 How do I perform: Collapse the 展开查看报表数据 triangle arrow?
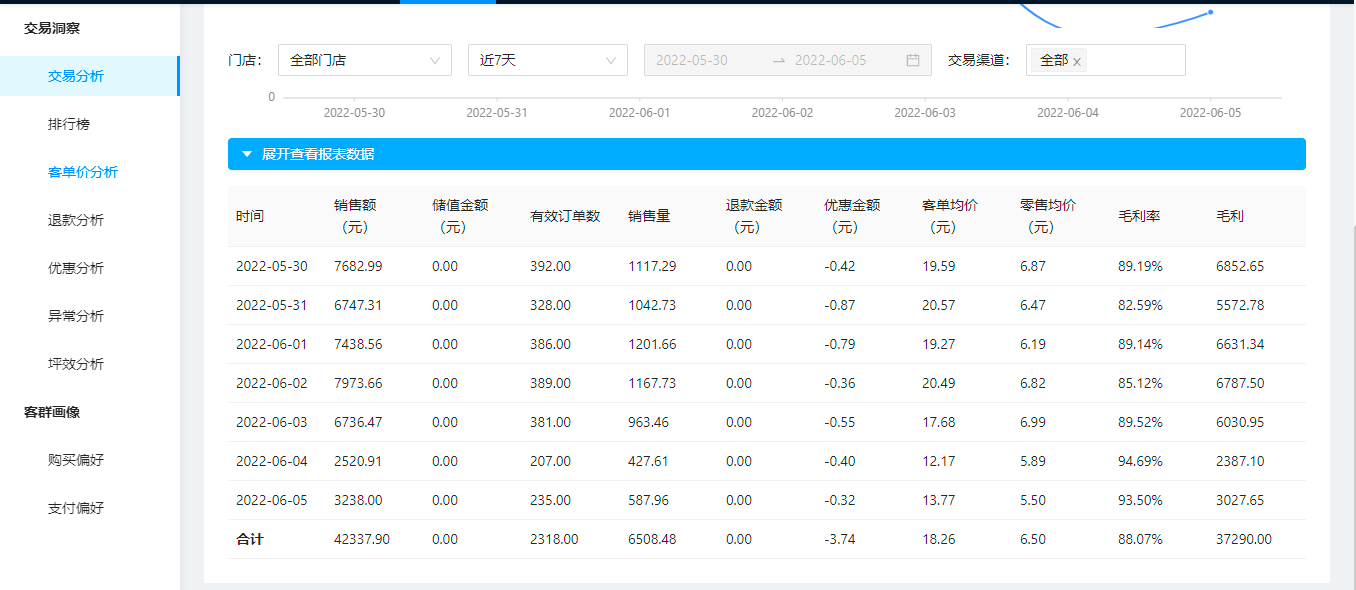[x=246, y=154]
